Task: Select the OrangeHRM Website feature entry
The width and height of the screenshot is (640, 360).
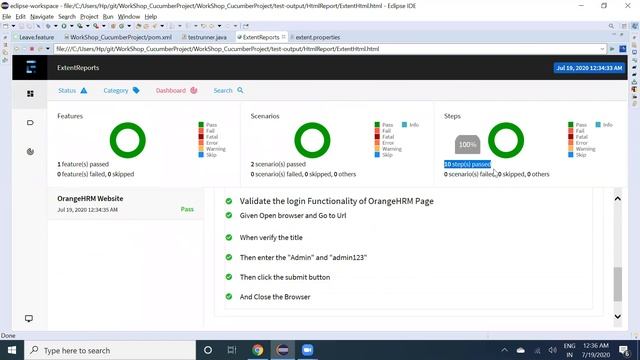Action: (125, 204)
